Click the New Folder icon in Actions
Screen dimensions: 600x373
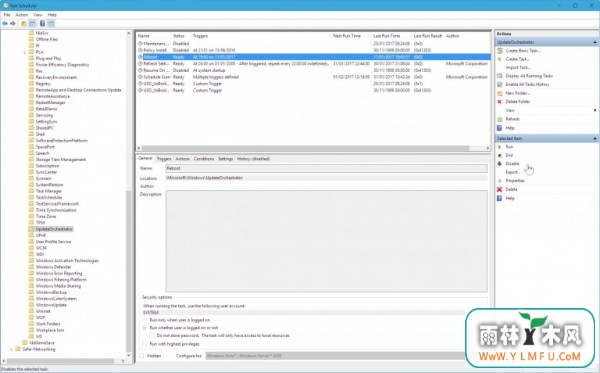[499, 93]
